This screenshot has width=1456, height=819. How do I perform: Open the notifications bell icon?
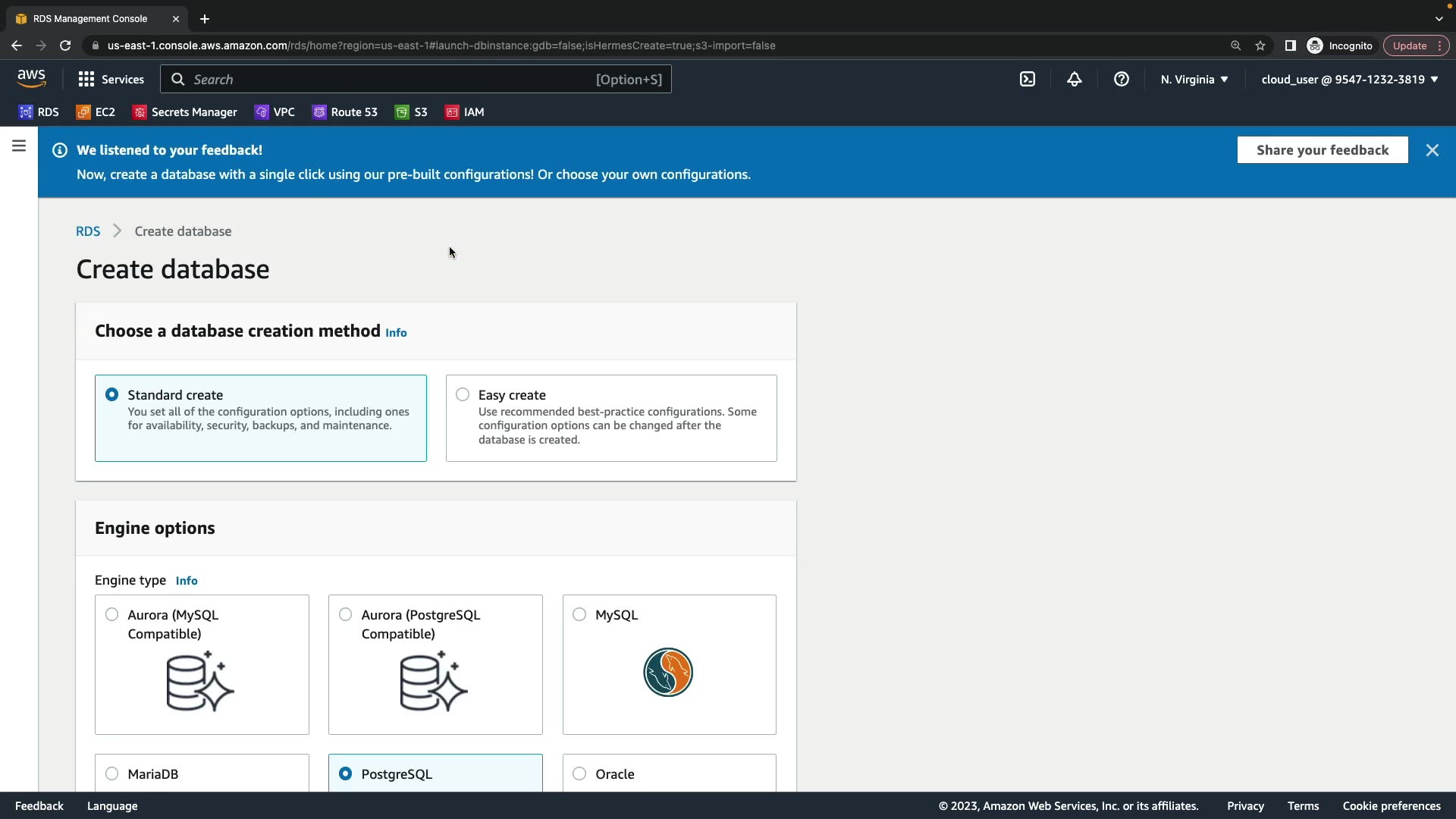tap(1074, 79)
